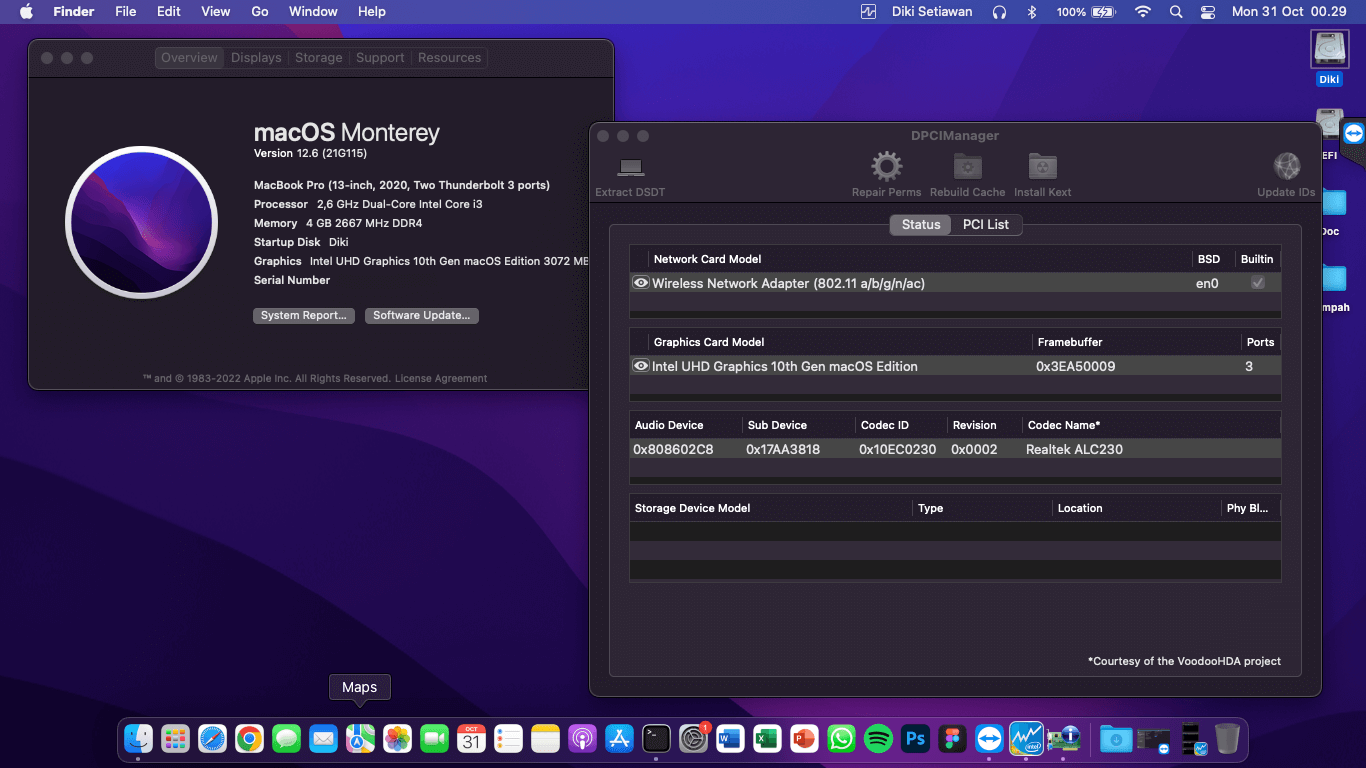Switch to PCI List tab in DPCIManager

(986, 225)
